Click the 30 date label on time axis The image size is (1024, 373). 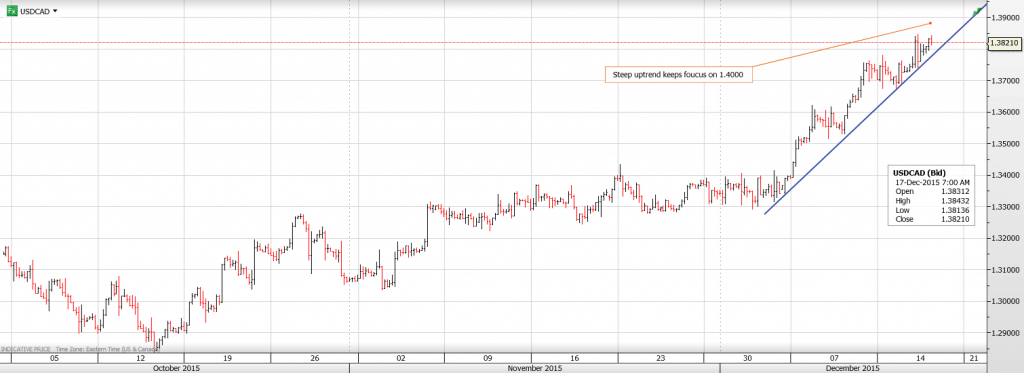748,358
